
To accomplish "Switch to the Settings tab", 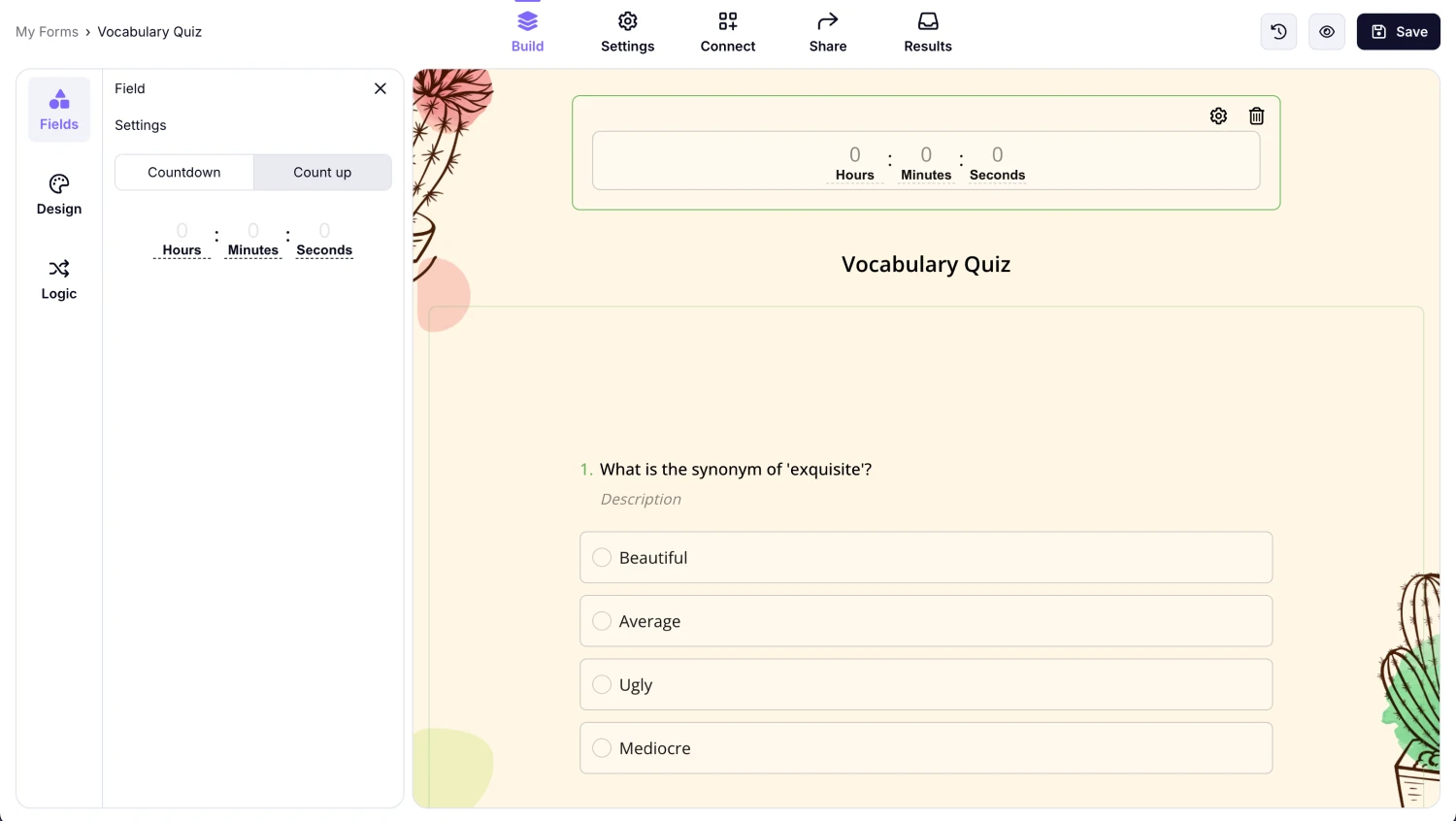I will [x=627, y=32].
